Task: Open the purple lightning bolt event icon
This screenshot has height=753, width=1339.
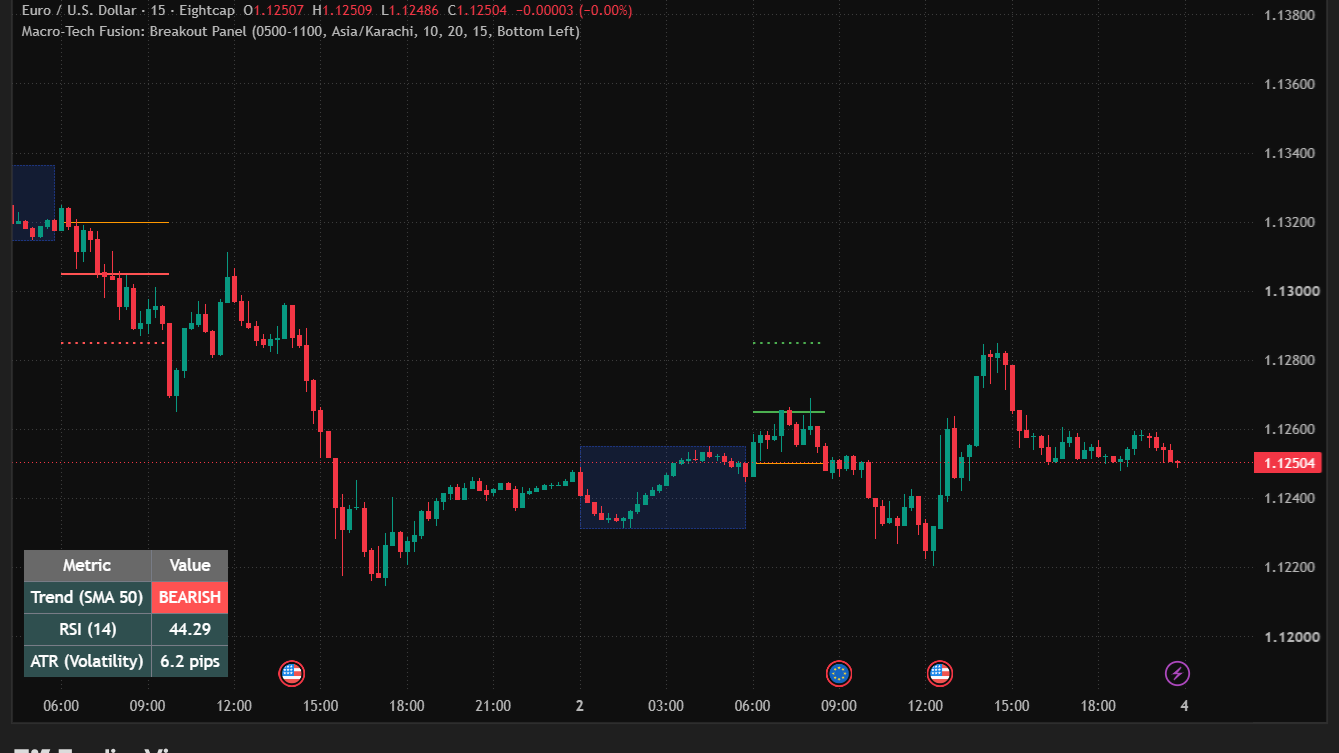Action: 1178,673
